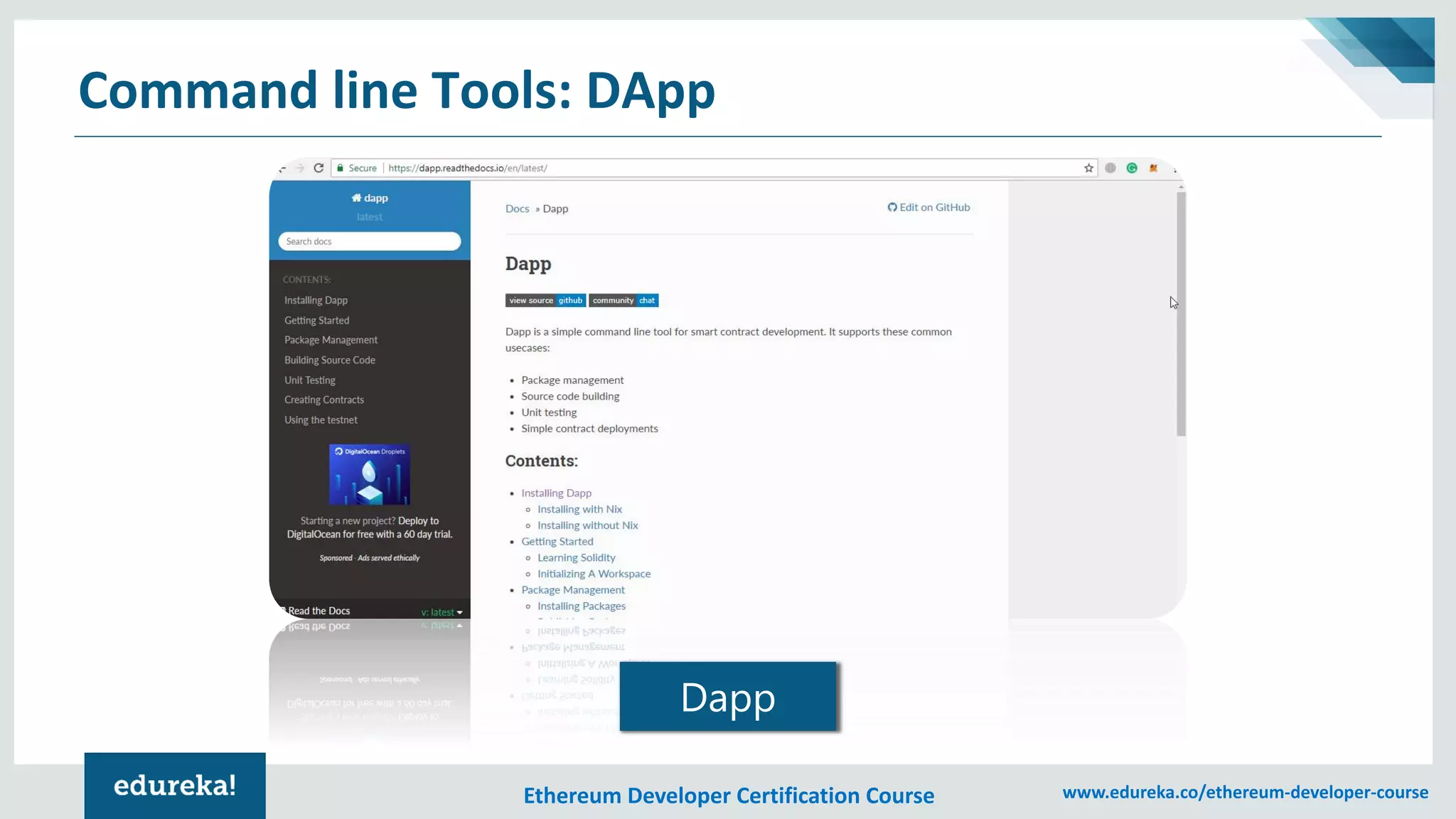The image size is (1456, 819).
Task: Open the Learning Solidity link
Action: [x=577, y=558]
